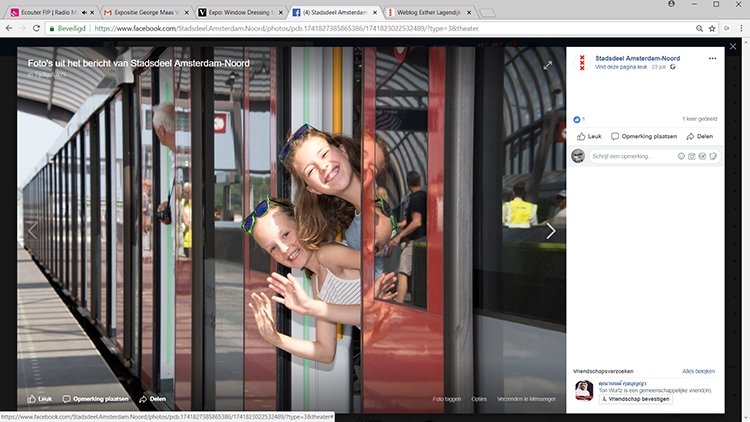Open Stadsdeel Amsterdam-Noord profile logo

582,63
